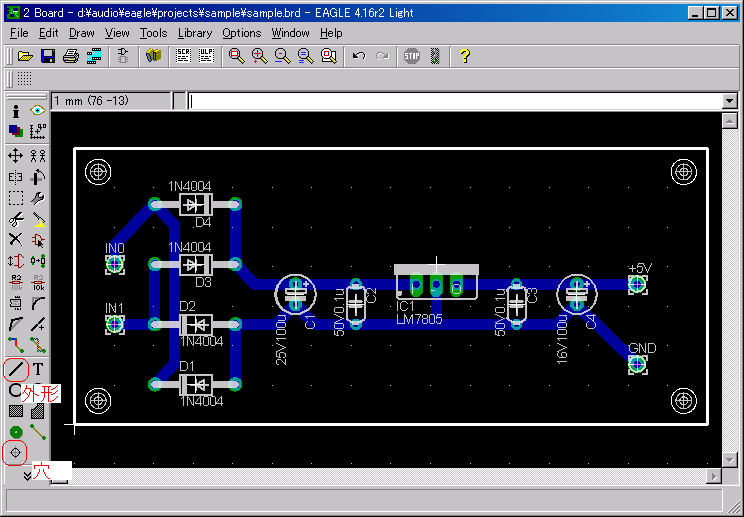Switch to the schematic editor
744x517 pixels.
(x=123, y=56)
